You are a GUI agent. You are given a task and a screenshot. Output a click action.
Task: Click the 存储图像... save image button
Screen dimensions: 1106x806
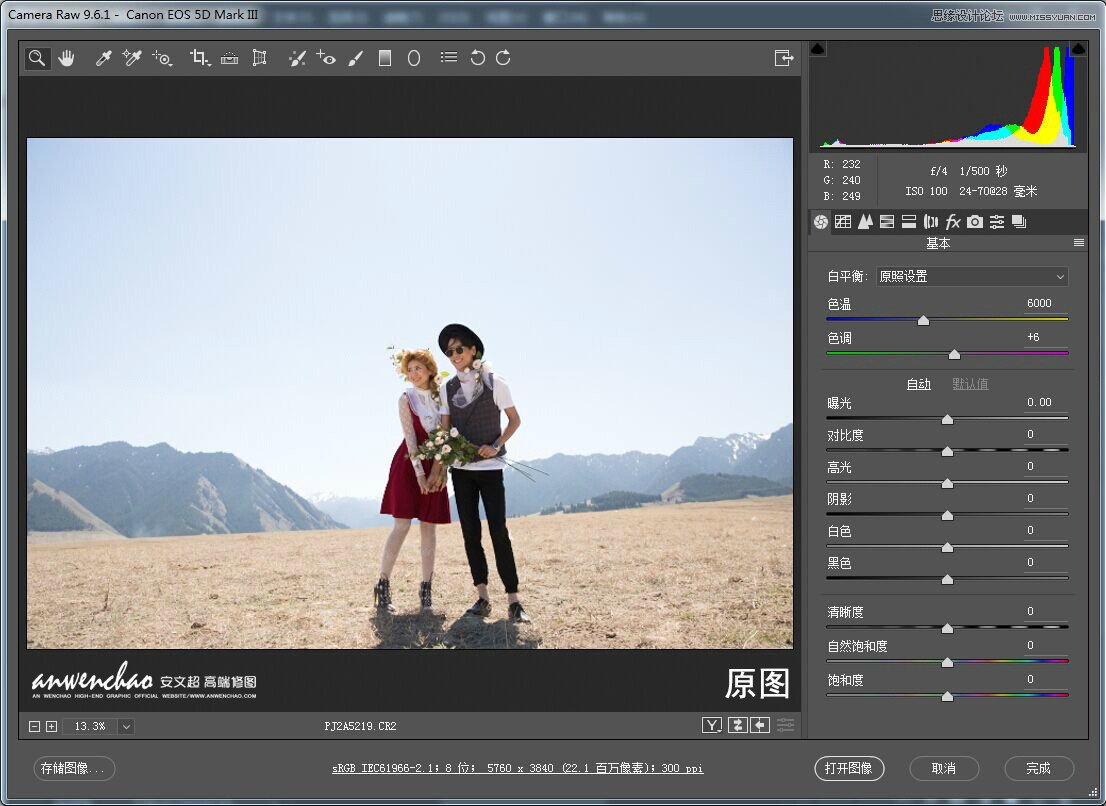coord(74,769)
